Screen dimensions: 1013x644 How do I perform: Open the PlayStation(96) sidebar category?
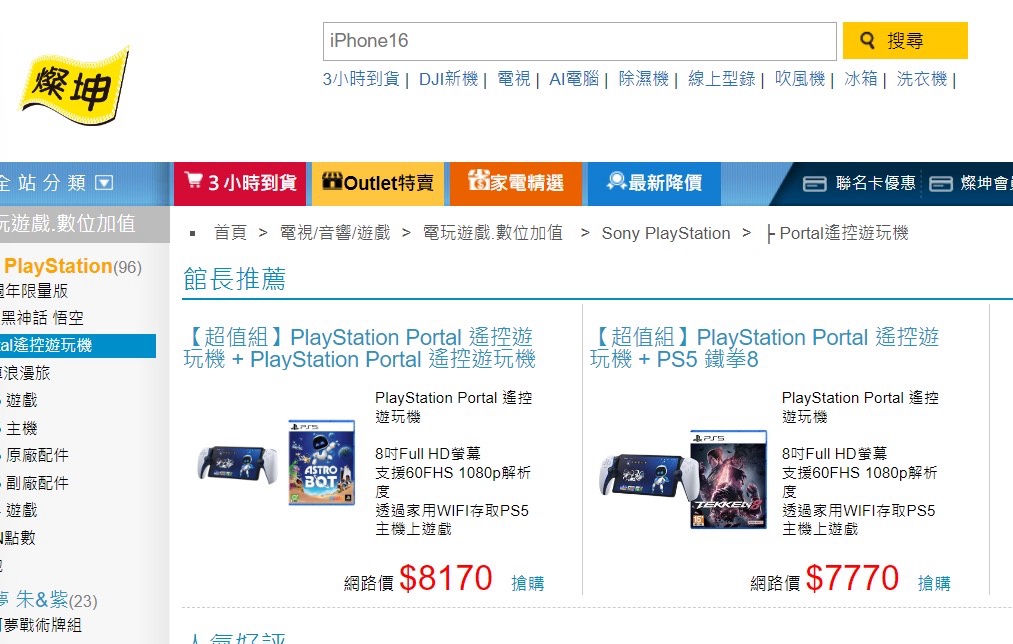coord(72,266)
